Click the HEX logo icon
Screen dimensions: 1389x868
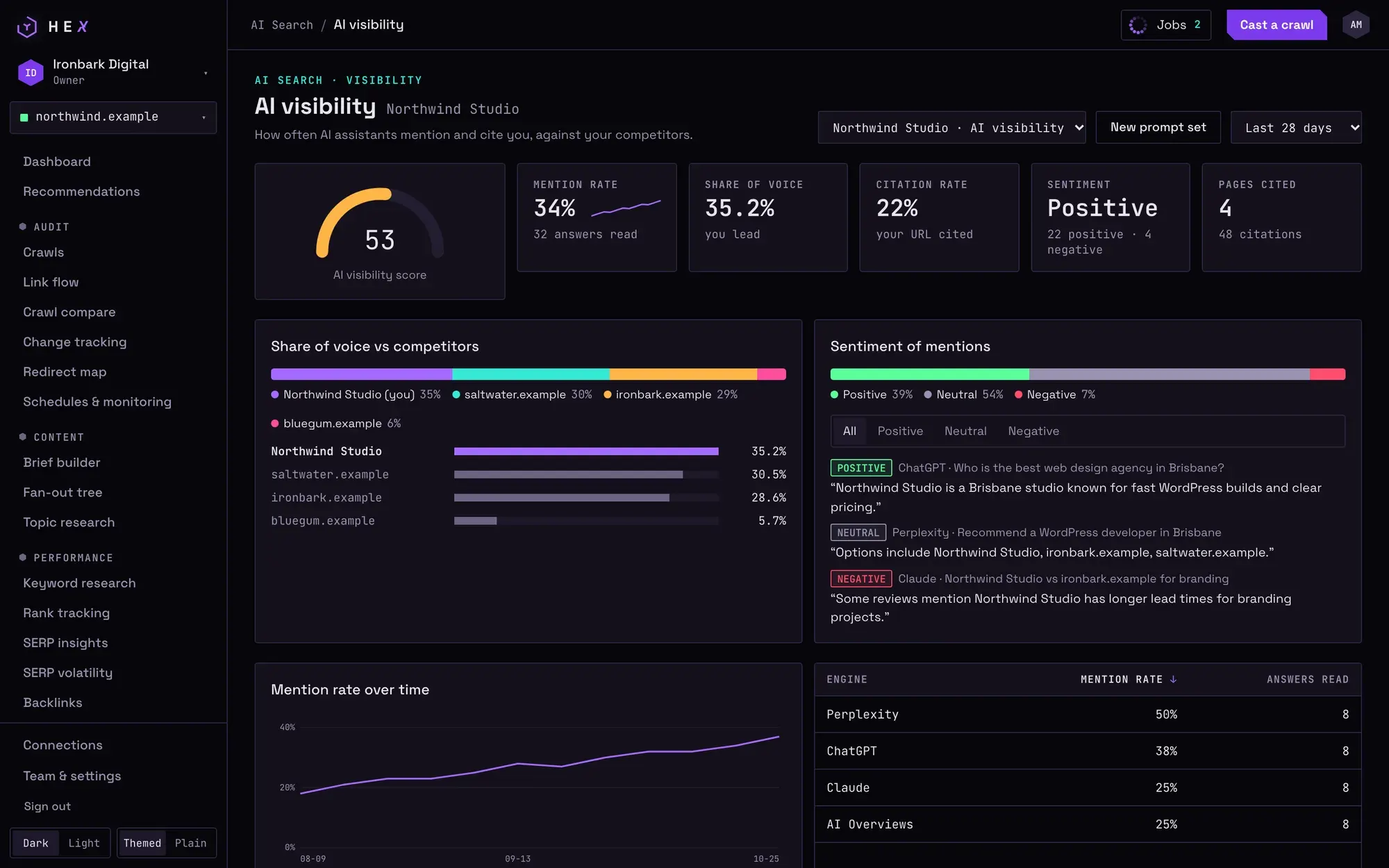tap(27, 26)
